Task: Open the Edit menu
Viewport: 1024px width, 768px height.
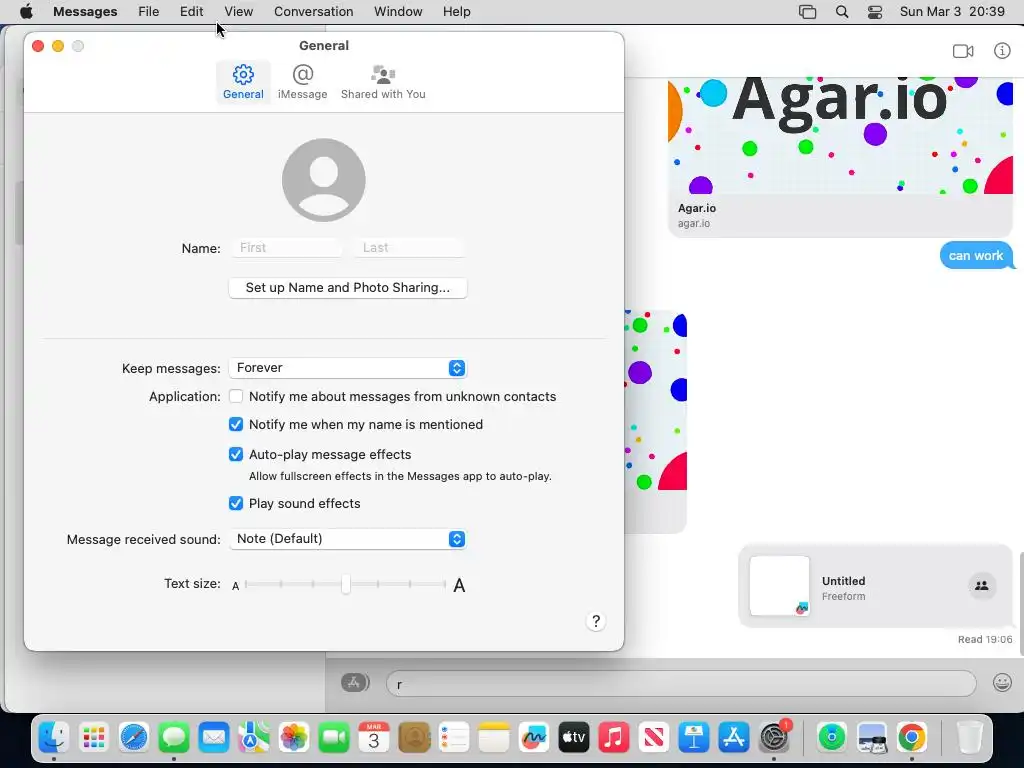Action: click(x=191, y=12)
